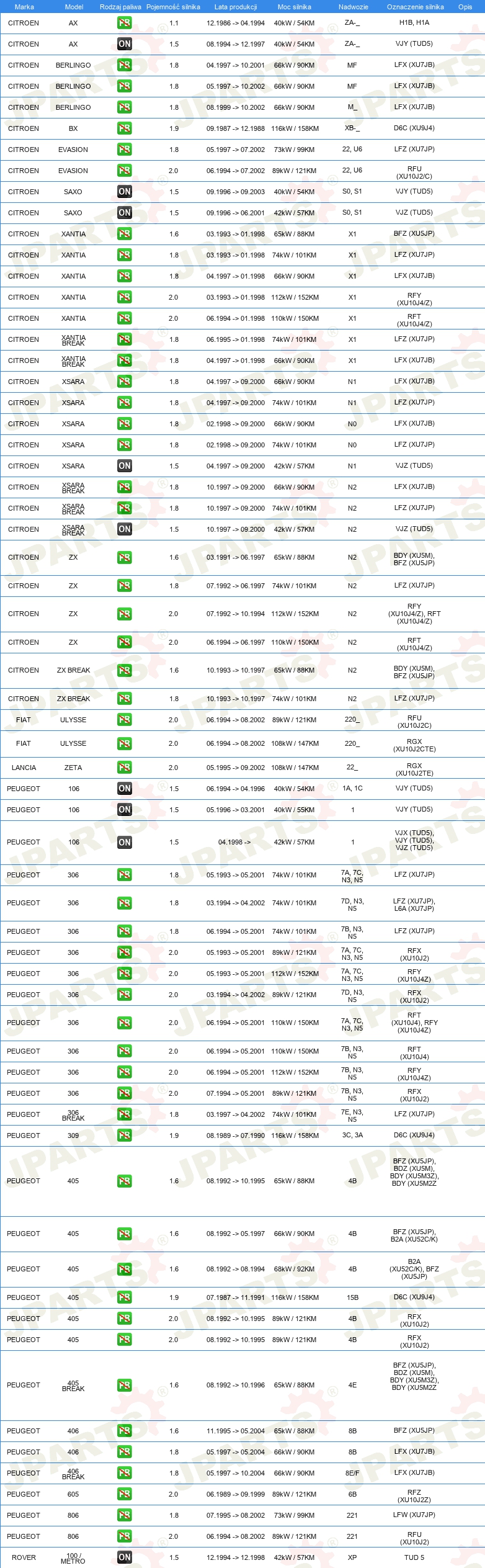Click the Oznaczenie silnika column header
485x1568 pixels.
pyautogui.click(x=415, y=7)
